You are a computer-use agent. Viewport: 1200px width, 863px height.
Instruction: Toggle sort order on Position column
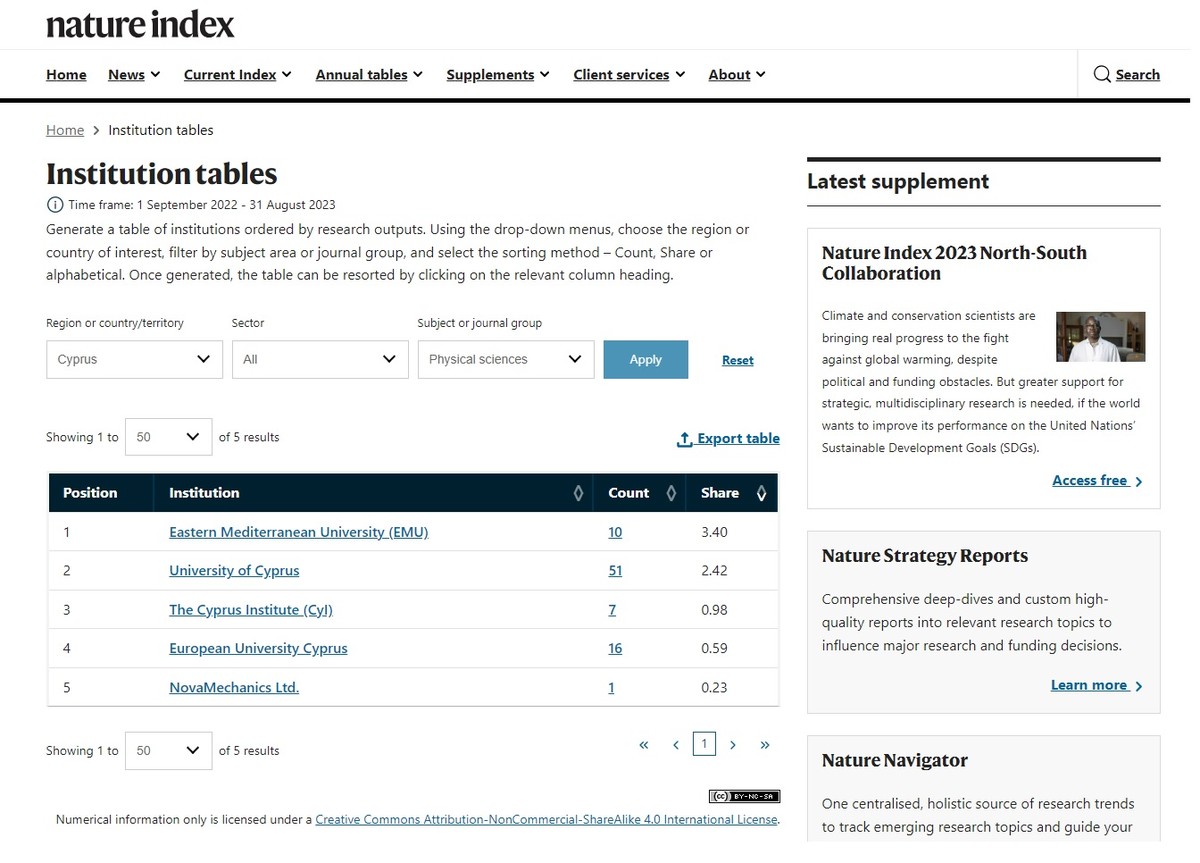pos(89,492)
